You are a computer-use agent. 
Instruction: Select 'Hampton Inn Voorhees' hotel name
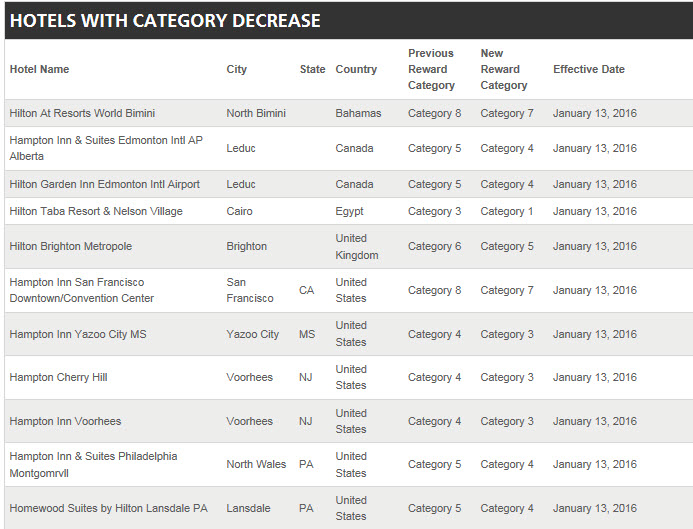point(65,421)
